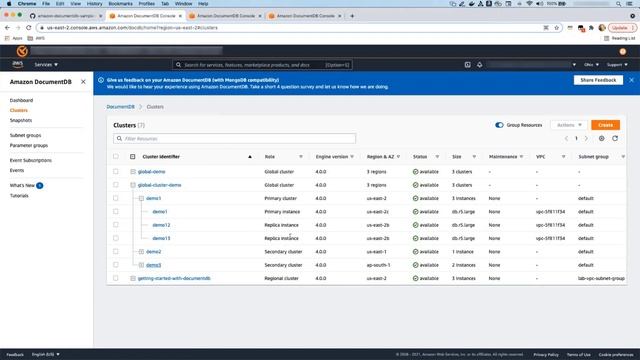Check the global-demo row checkbox

pos(116,171)
